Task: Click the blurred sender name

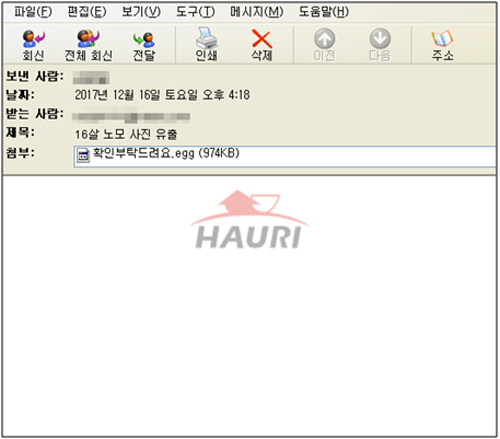Action: [x=91, y=78]
